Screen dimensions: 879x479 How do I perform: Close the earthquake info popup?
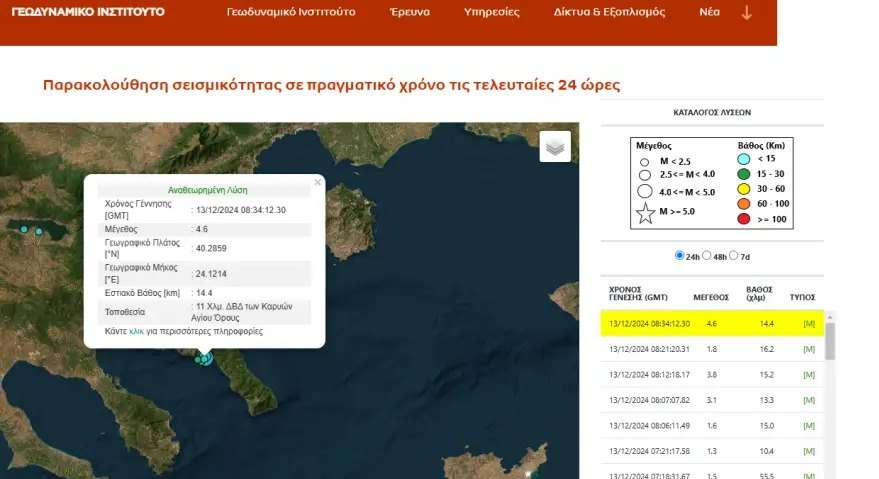tap(318, 182)
